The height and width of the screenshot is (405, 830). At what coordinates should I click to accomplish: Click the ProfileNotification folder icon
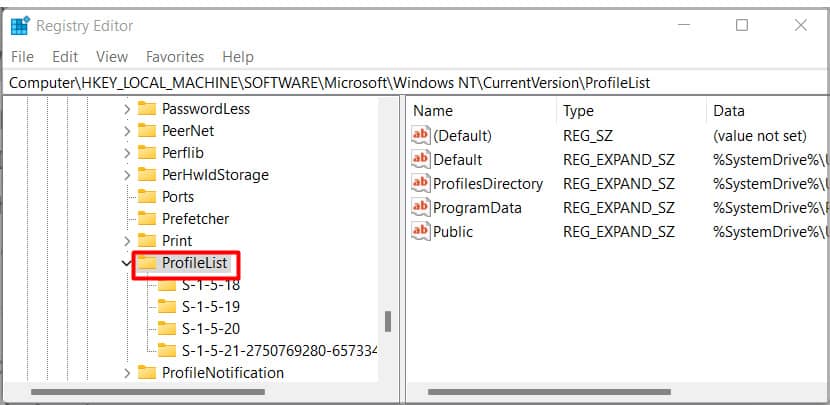[x=147, y=373]
